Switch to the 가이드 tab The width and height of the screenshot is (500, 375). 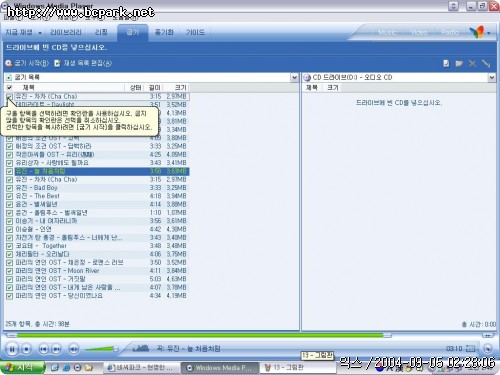195,32
